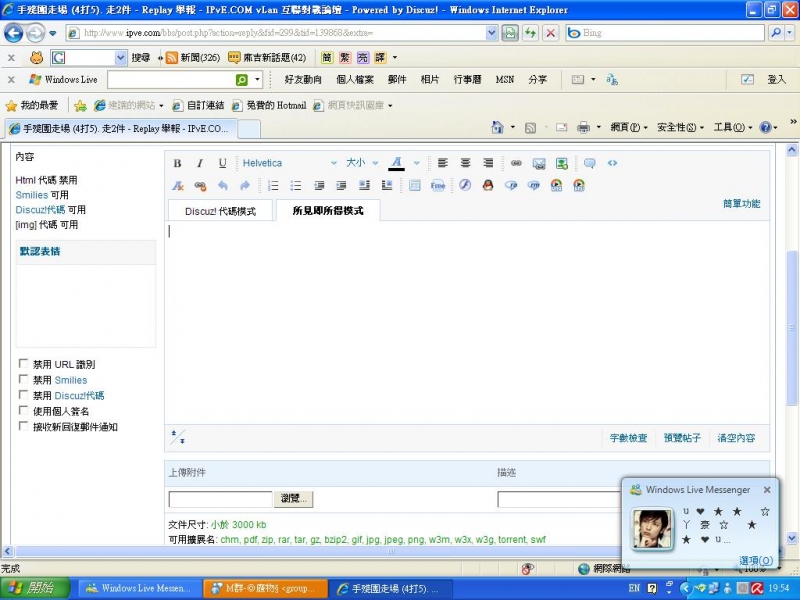The image size is (800, 600).
Task: Switch to Discuz! 代碼模式 tab
Action: pyautogui.click(x=220, y=211)
